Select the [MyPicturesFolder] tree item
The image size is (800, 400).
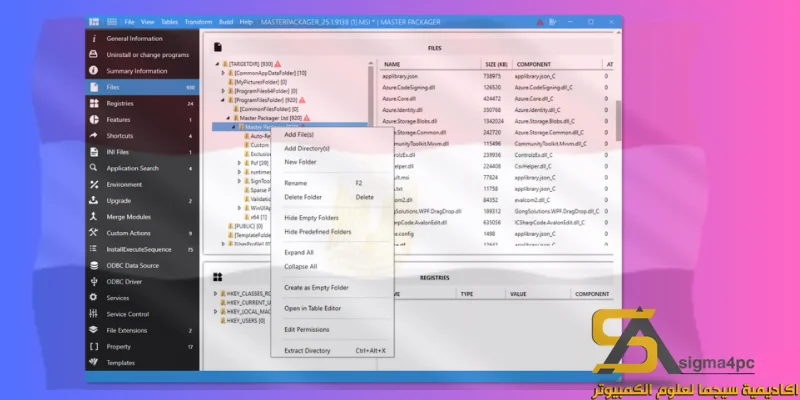[260, 82]
